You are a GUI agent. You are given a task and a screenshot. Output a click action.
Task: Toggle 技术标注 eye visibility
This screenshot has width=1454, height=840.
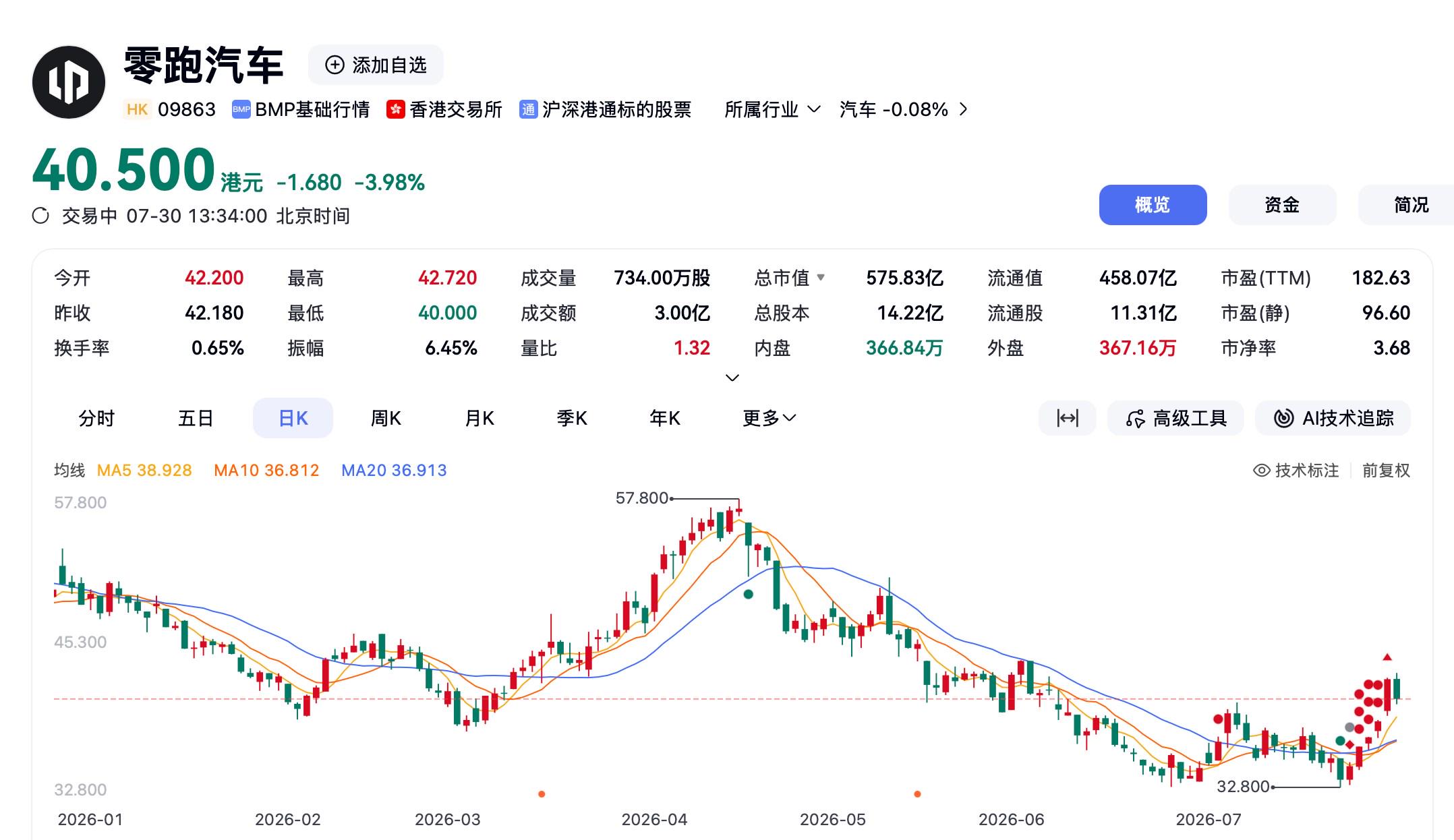pos(1261,471)
